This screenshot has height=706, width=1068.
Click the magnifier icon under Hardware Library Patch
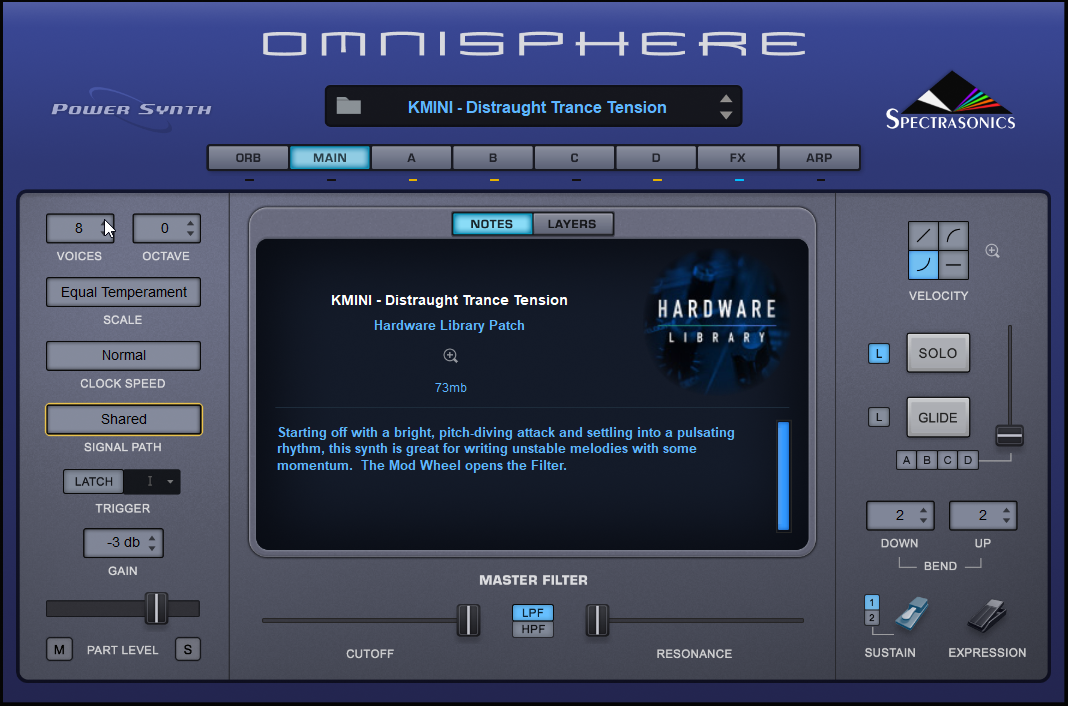point(450,355)
